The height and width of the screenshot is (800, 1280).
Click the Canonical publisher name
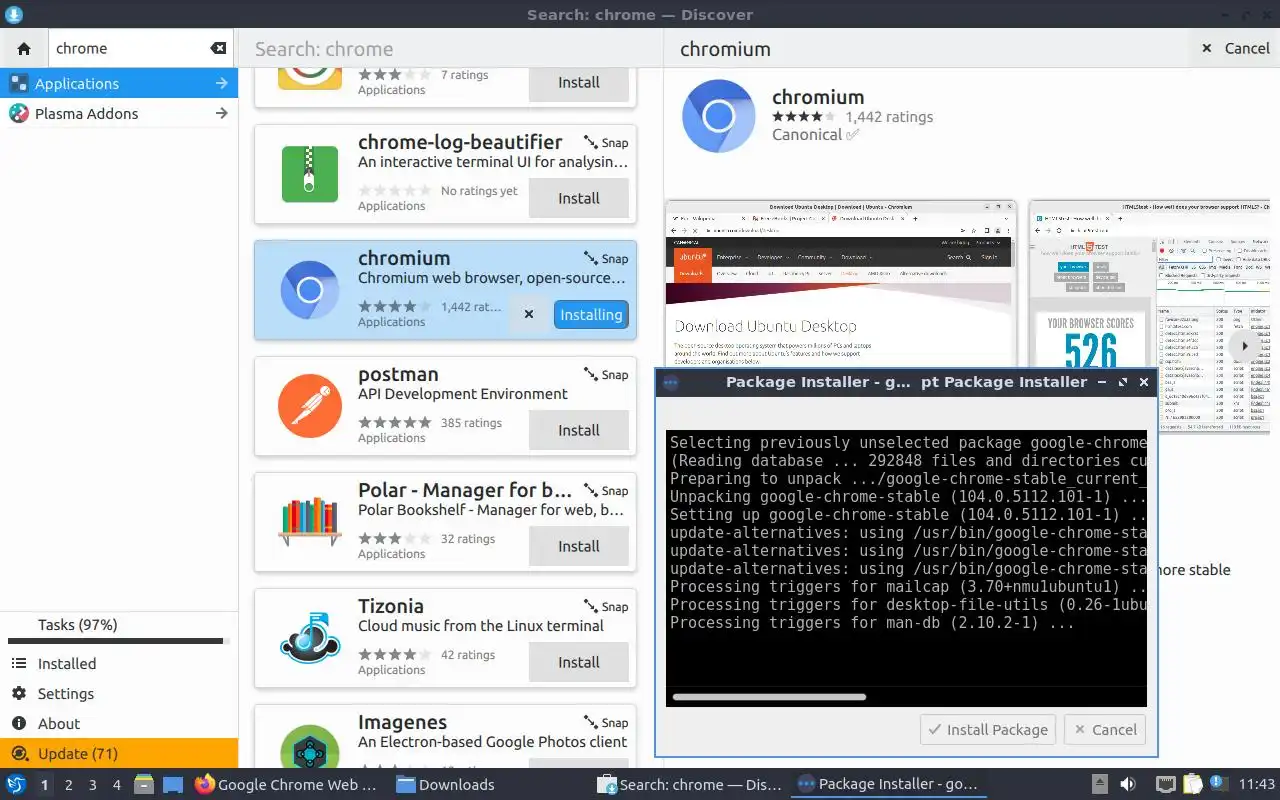pyautogui.click(x=806, y=135)
